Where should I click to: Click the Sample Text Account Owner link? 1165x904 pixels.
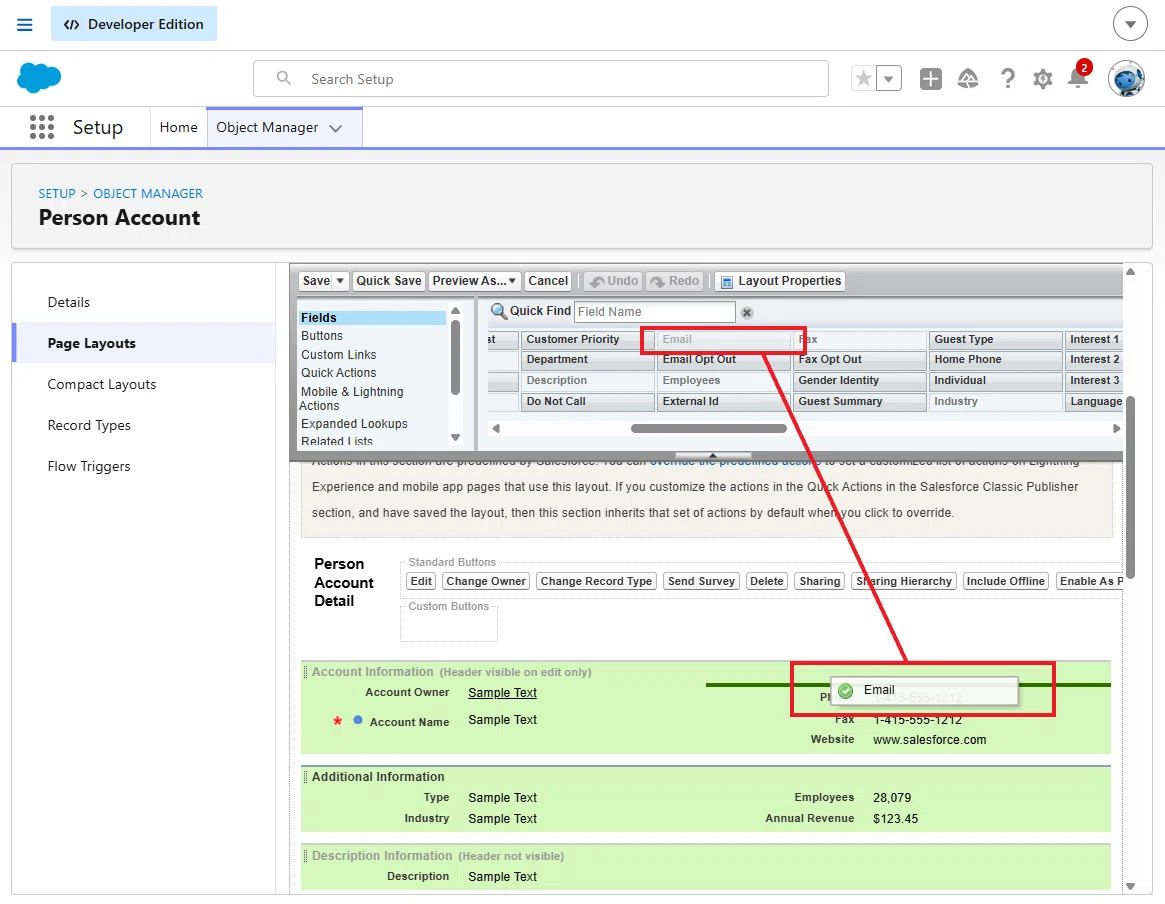pos(502,692)
